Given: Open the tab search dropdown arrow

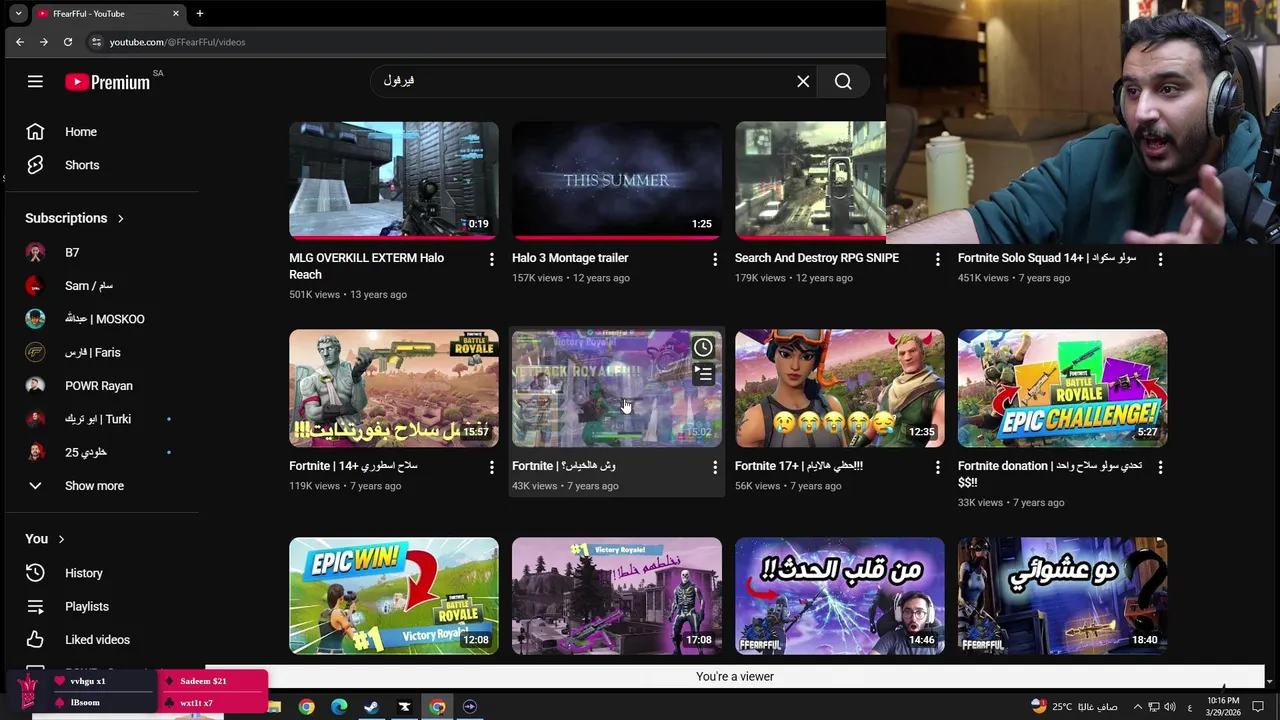Looking at the screenshot, I should click(x=18, y=14).
